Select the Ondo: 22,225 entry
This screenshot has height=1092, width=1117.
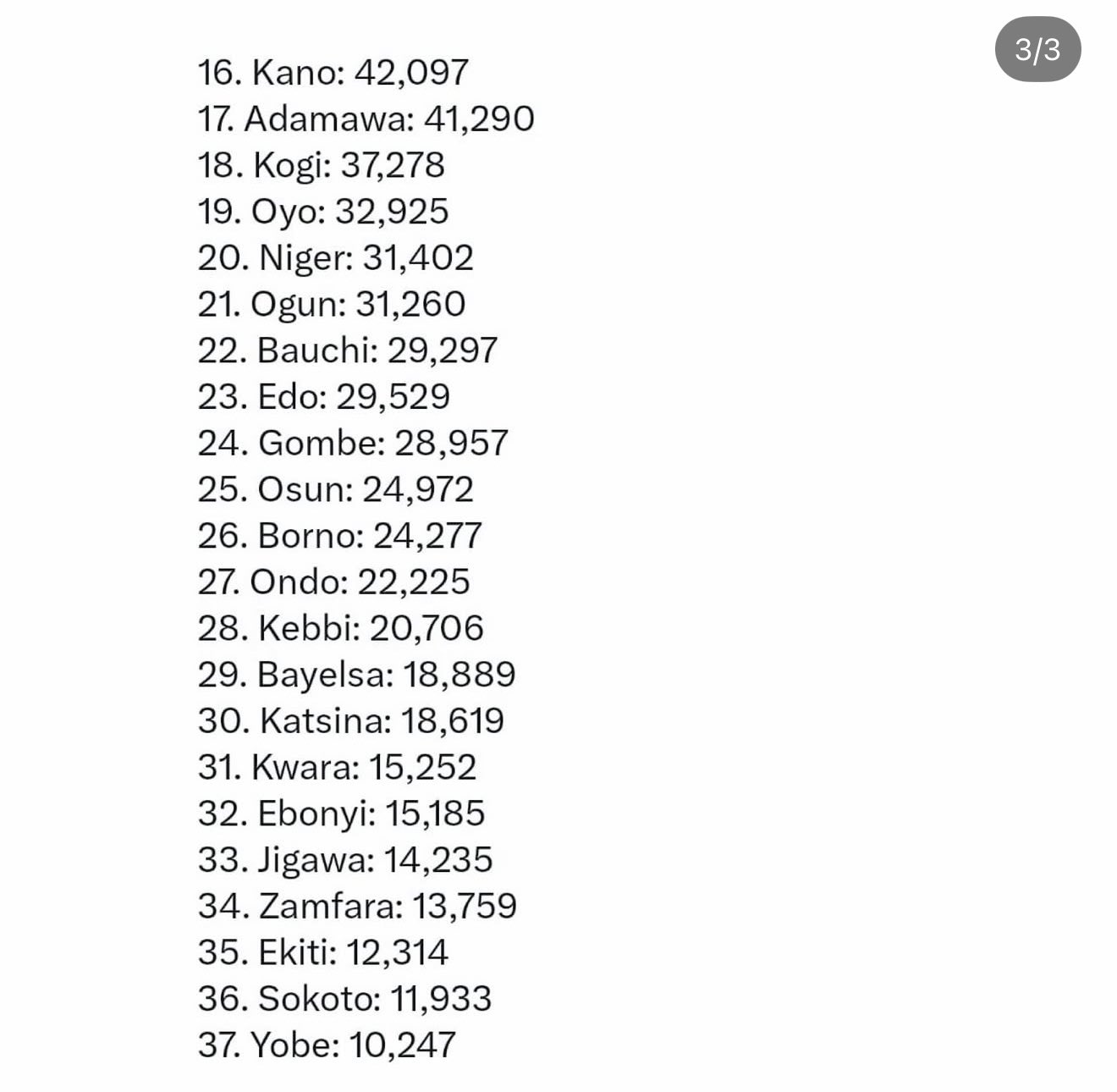pos(334,582)
